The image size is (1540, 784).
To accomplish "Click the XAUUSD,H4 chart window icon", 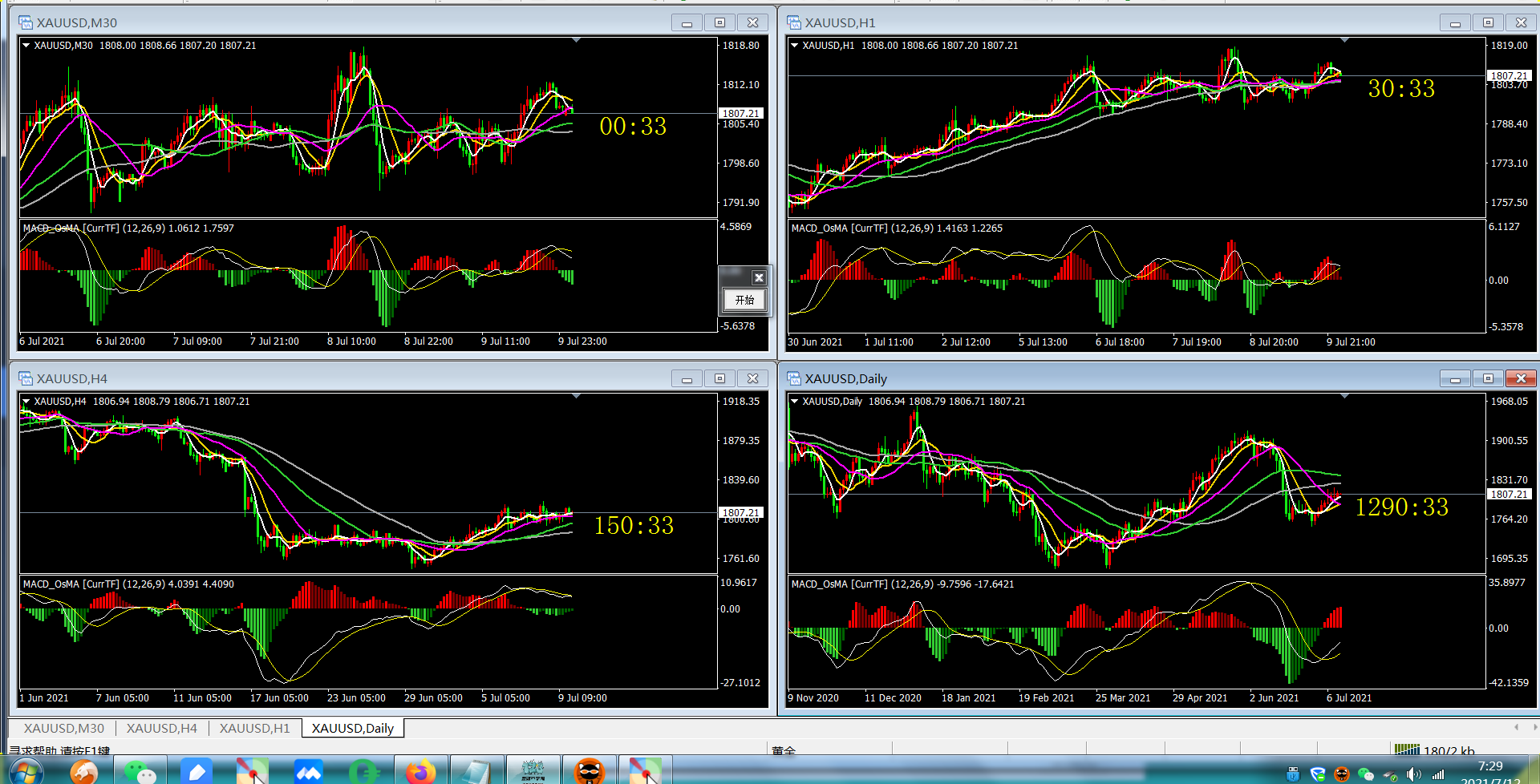I will (x=26, y=378).
